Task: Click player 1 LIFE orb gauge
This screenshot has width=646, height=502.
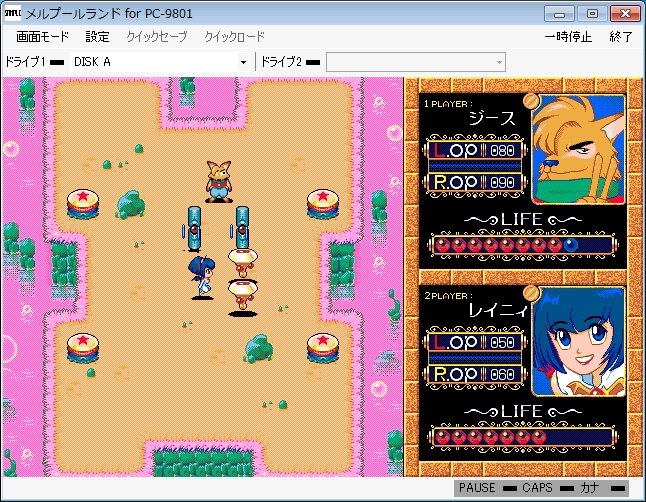Action: [x=522, y=245]
